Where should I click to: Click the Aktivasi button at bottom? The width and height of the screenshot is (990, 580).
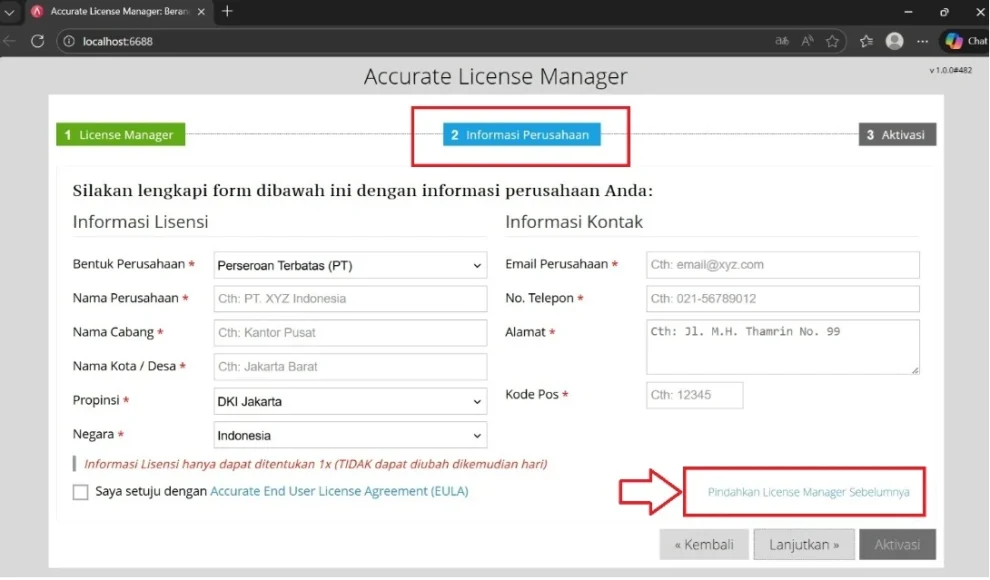tap(897, 545)
